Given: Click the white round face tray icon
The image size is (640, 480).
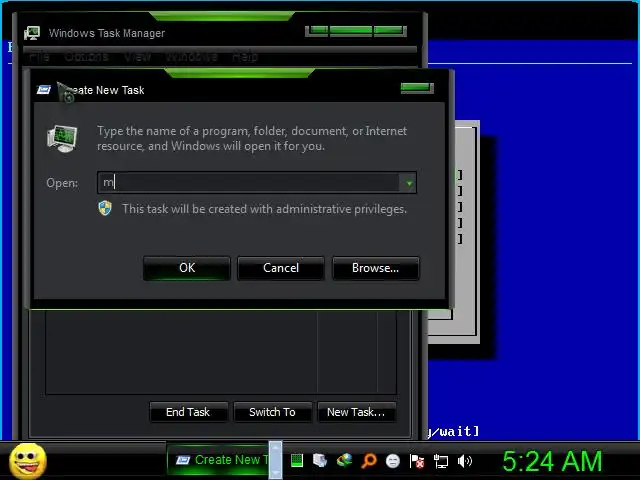Looking at the screenshot, I should point(393,461).
